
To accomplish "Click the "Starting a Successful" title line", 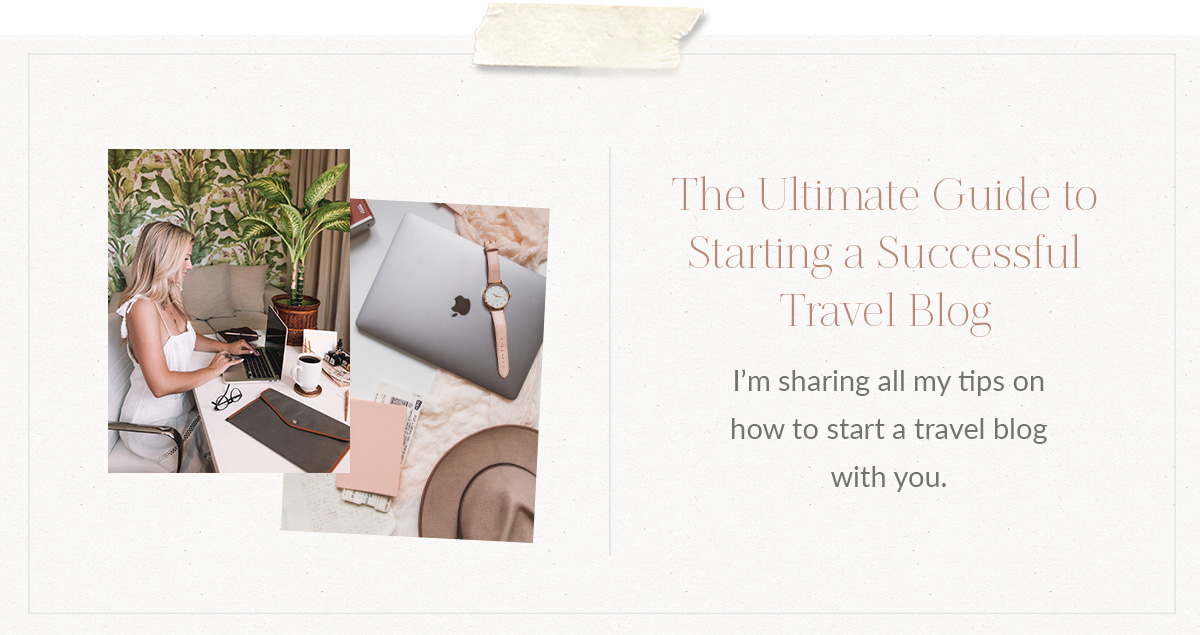I will coord(884,252).
